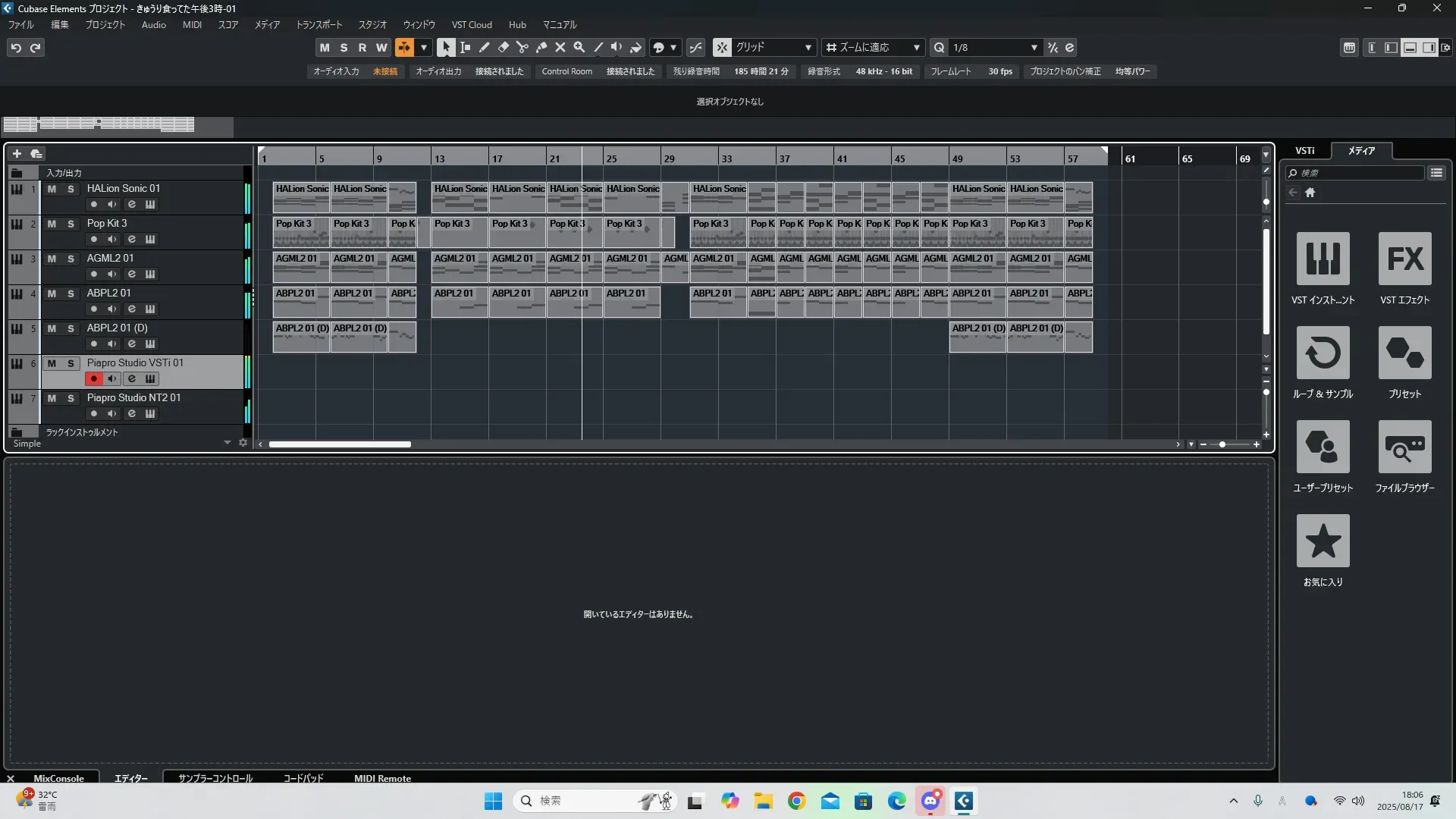Select the Eraser tool
The image size is (1456, 819).
[503, 47]
